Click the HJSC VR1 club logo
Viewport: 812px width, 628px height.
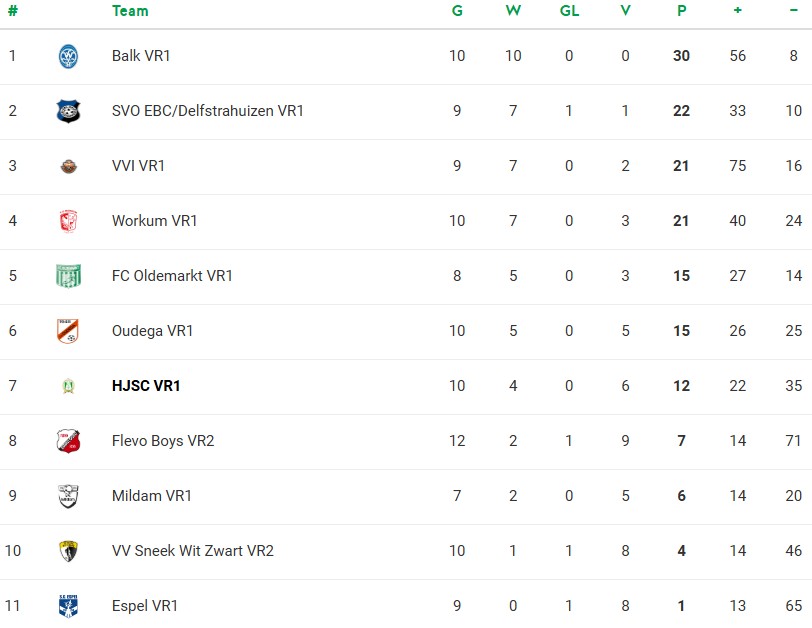(68, 386)
